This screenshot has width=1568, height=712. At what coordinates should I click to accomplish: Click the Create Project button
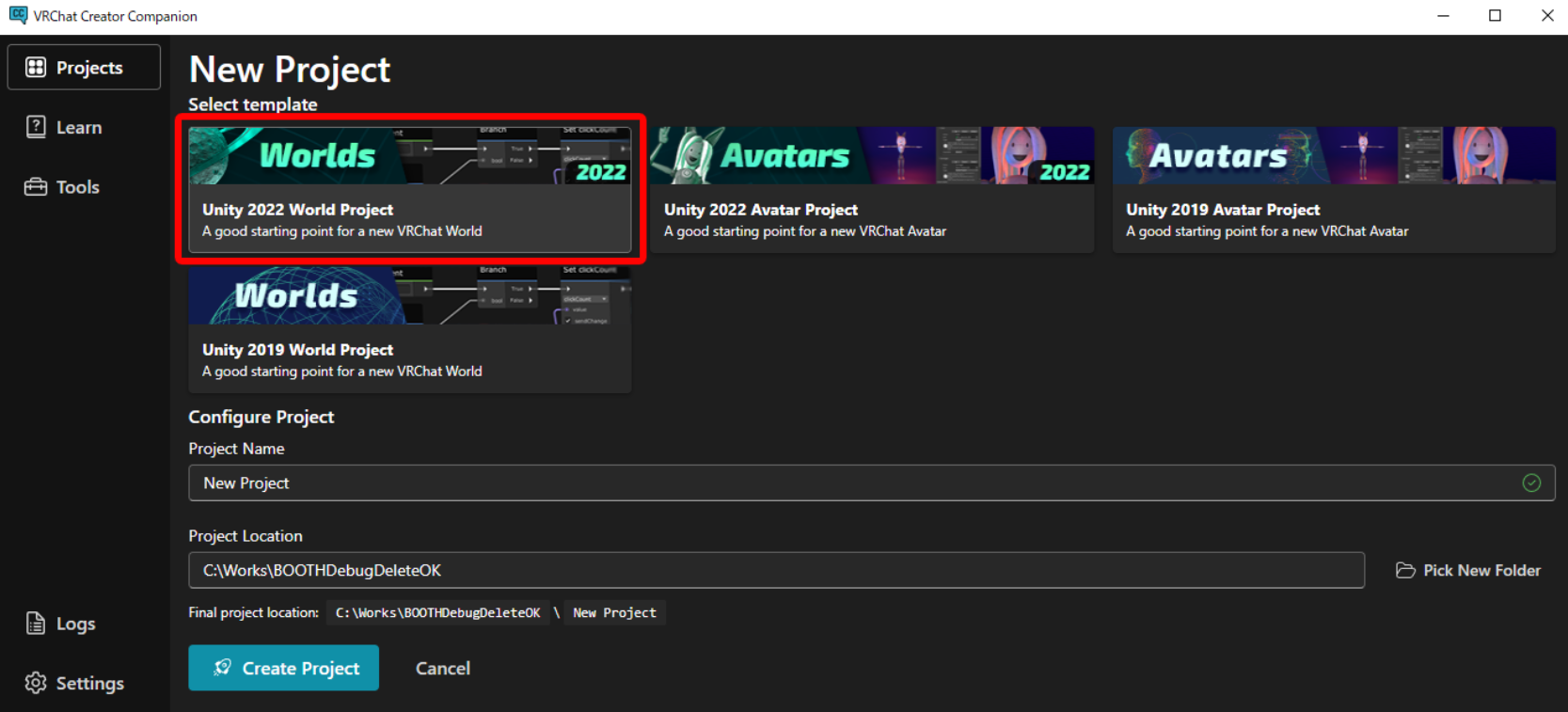(284, 668)
